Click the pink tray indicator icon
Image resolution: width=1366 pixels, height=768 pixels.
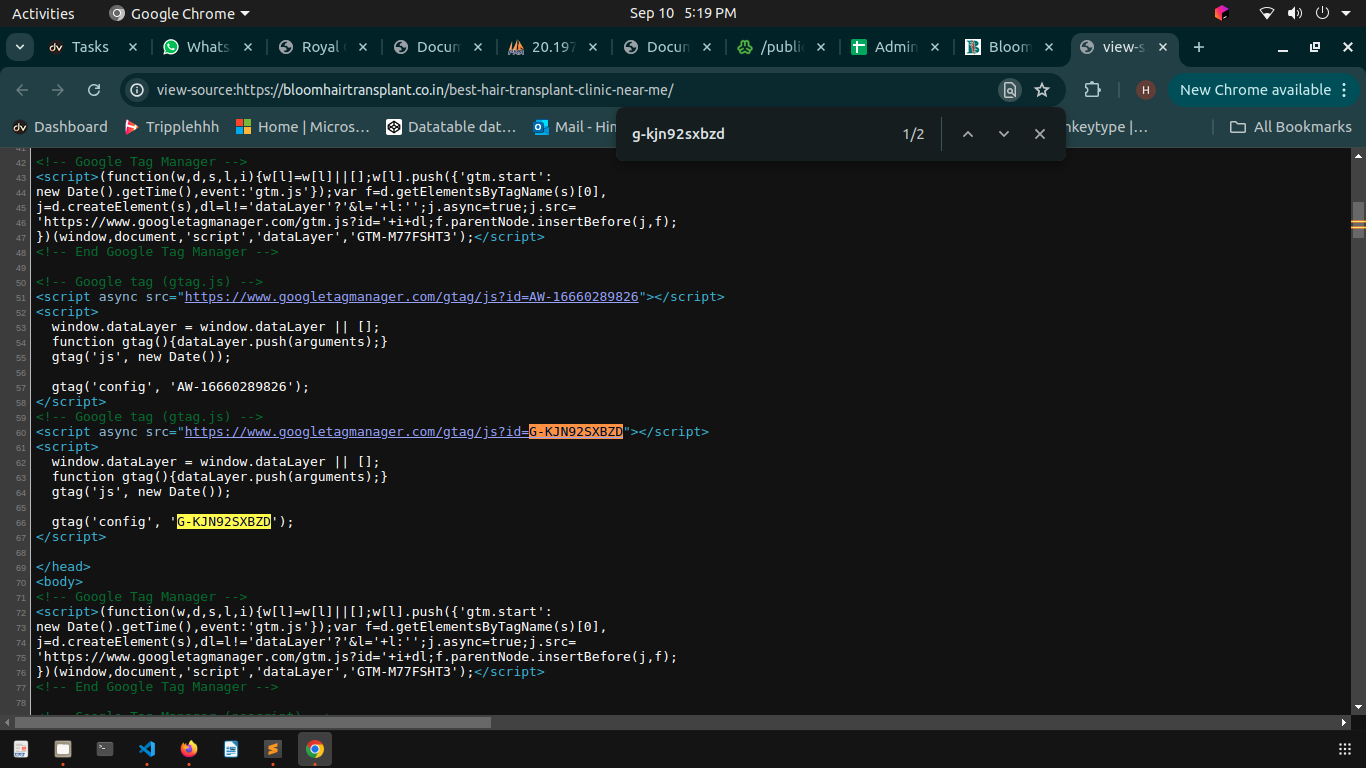[x=1221, y=13]
